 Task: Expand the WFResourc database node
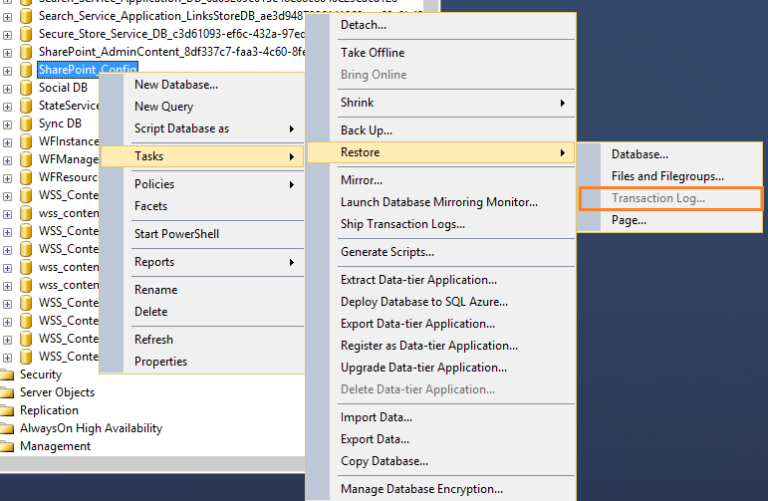pos(7,178)
